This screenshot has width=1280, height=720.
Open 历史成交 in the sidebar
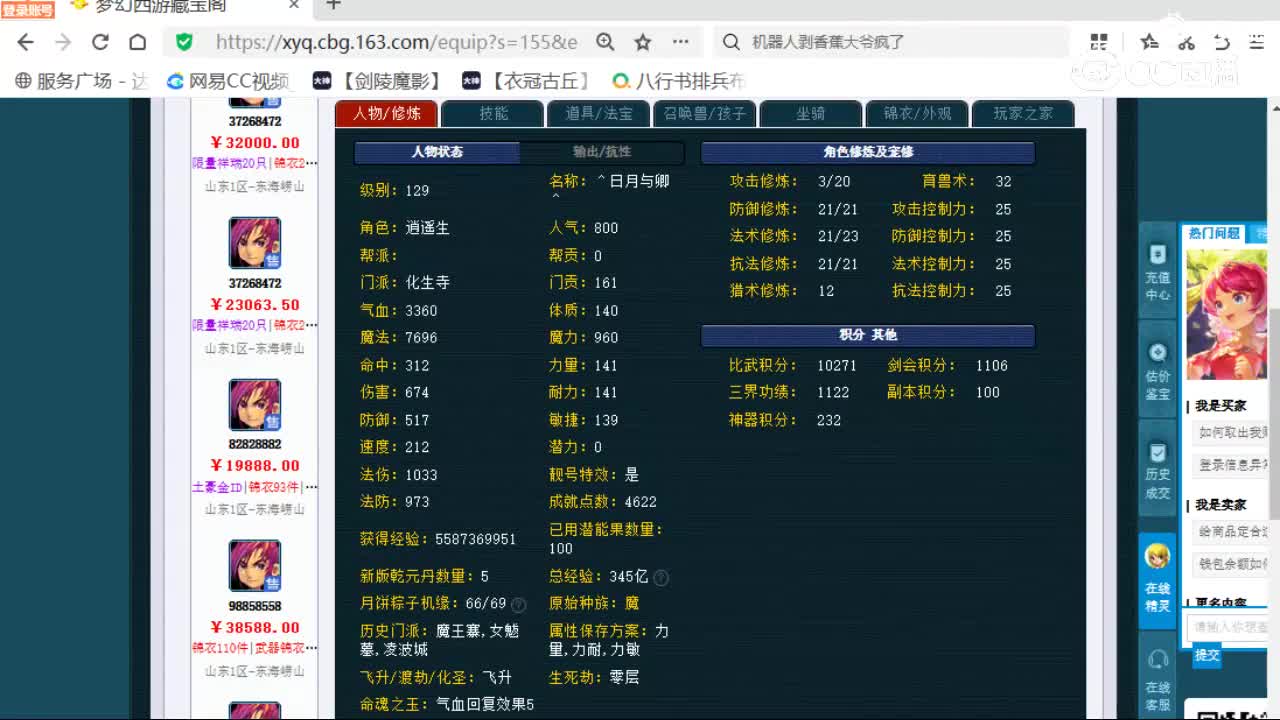(x=1157, y=468)
